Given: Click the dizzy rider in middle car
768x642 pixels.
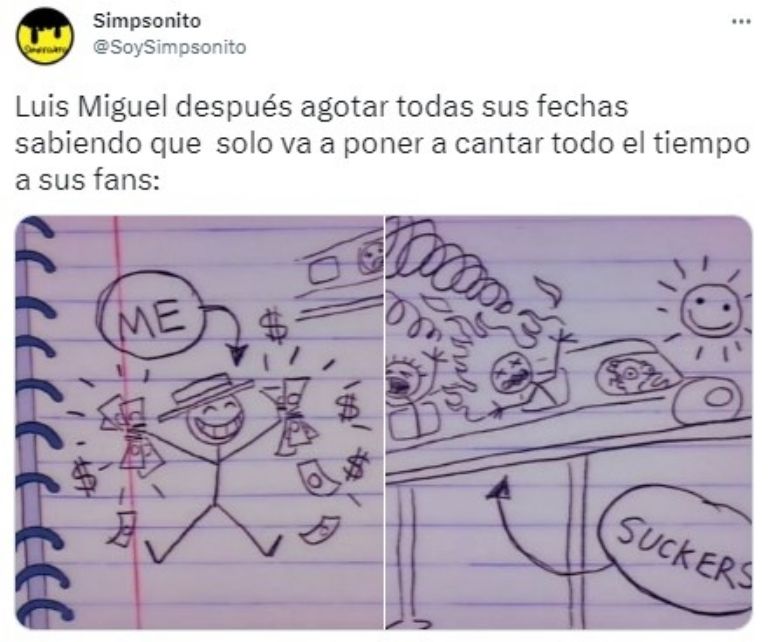Looking at the screenshot, I should pyautogui.click(x=511, y=375).
